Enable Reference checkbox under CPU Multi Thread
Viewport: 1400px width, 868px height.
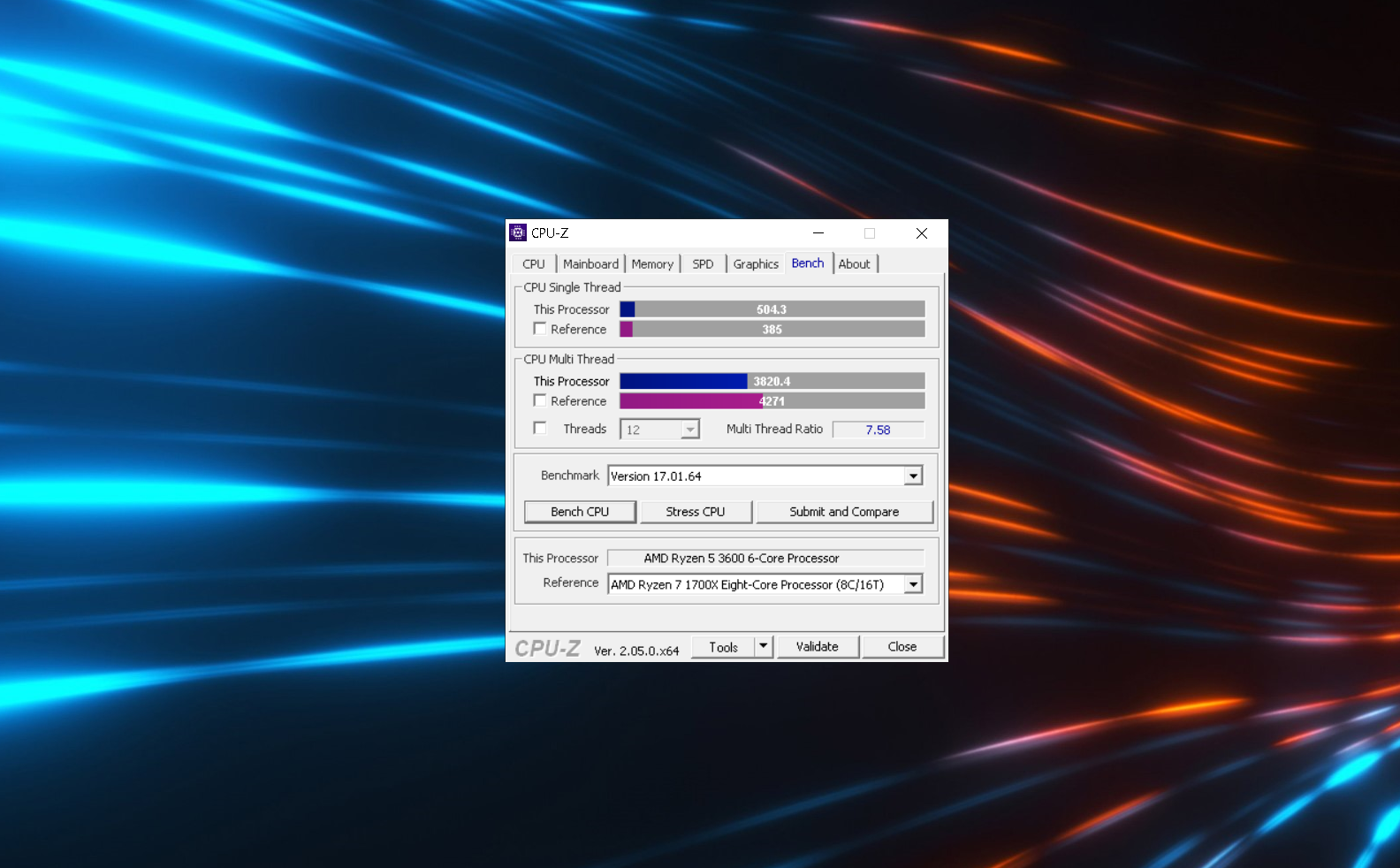click(540, 400)
